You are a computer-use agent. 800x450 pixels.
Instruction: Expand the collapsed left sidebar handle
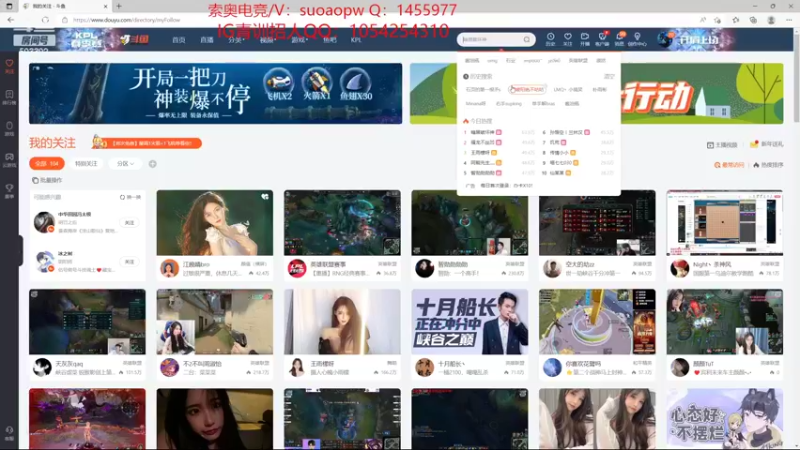click(x=19, y=250)
